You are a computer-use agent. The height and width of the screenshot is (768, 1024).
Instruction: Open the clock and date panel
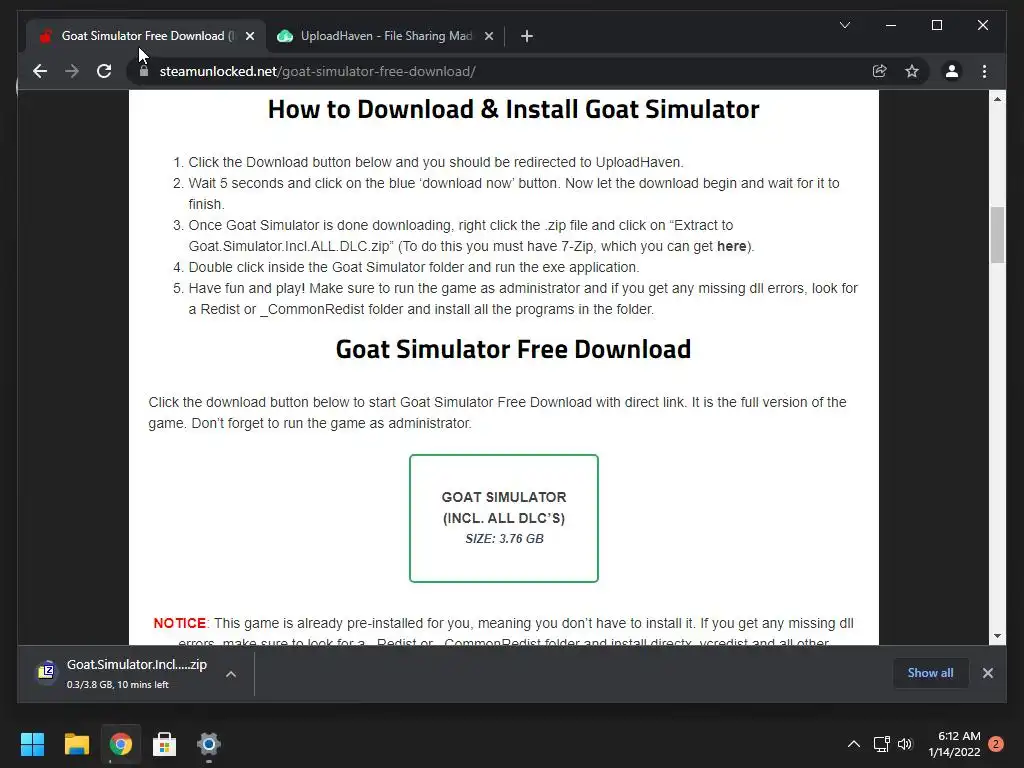click(955, 744)
